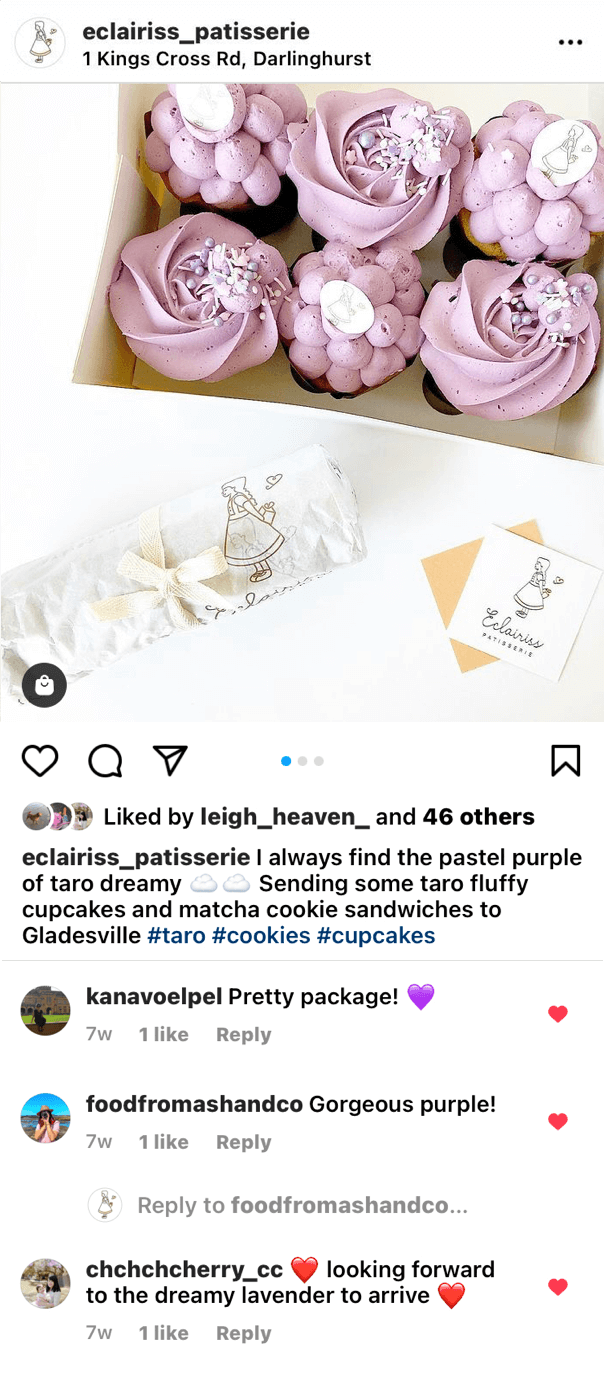Reply to kanavoelpel's comment
The width and height of the screenshot is (604, 1376).
point(243,1035)
